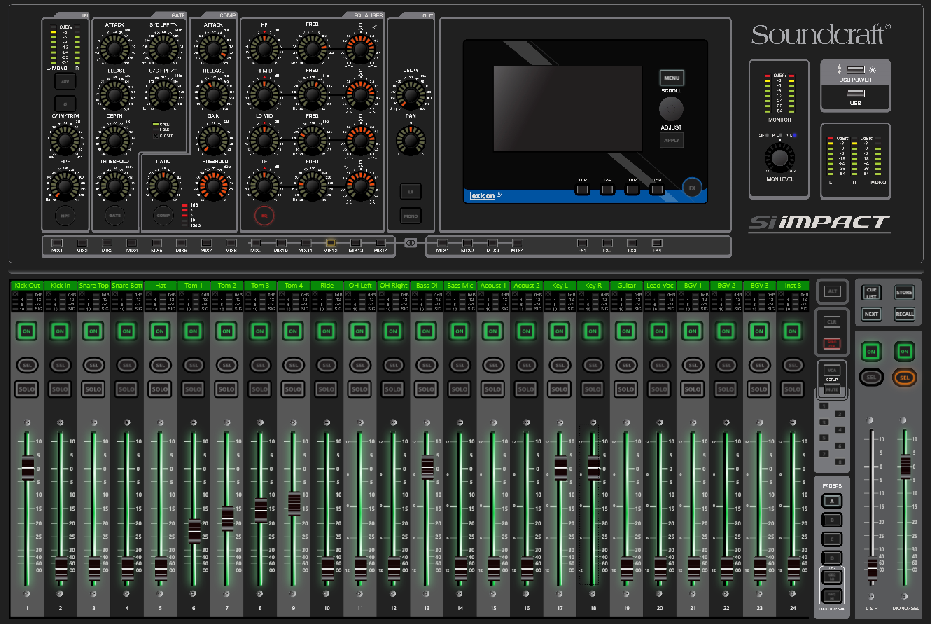Image resolution: width=931 pixels, height=624 pixels.
Task: Select fader layer A button
Action: point(831,501)
